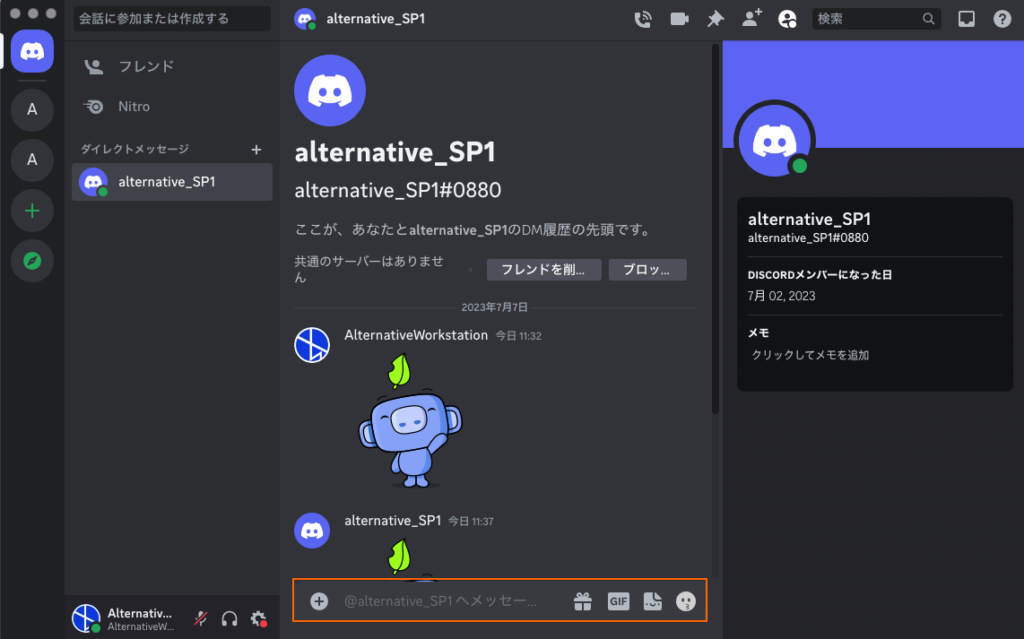Image resolution: width=1024 pixels, height=639 pixels.
Task: Toggle headphone deafen
Action: click(229, 619)
